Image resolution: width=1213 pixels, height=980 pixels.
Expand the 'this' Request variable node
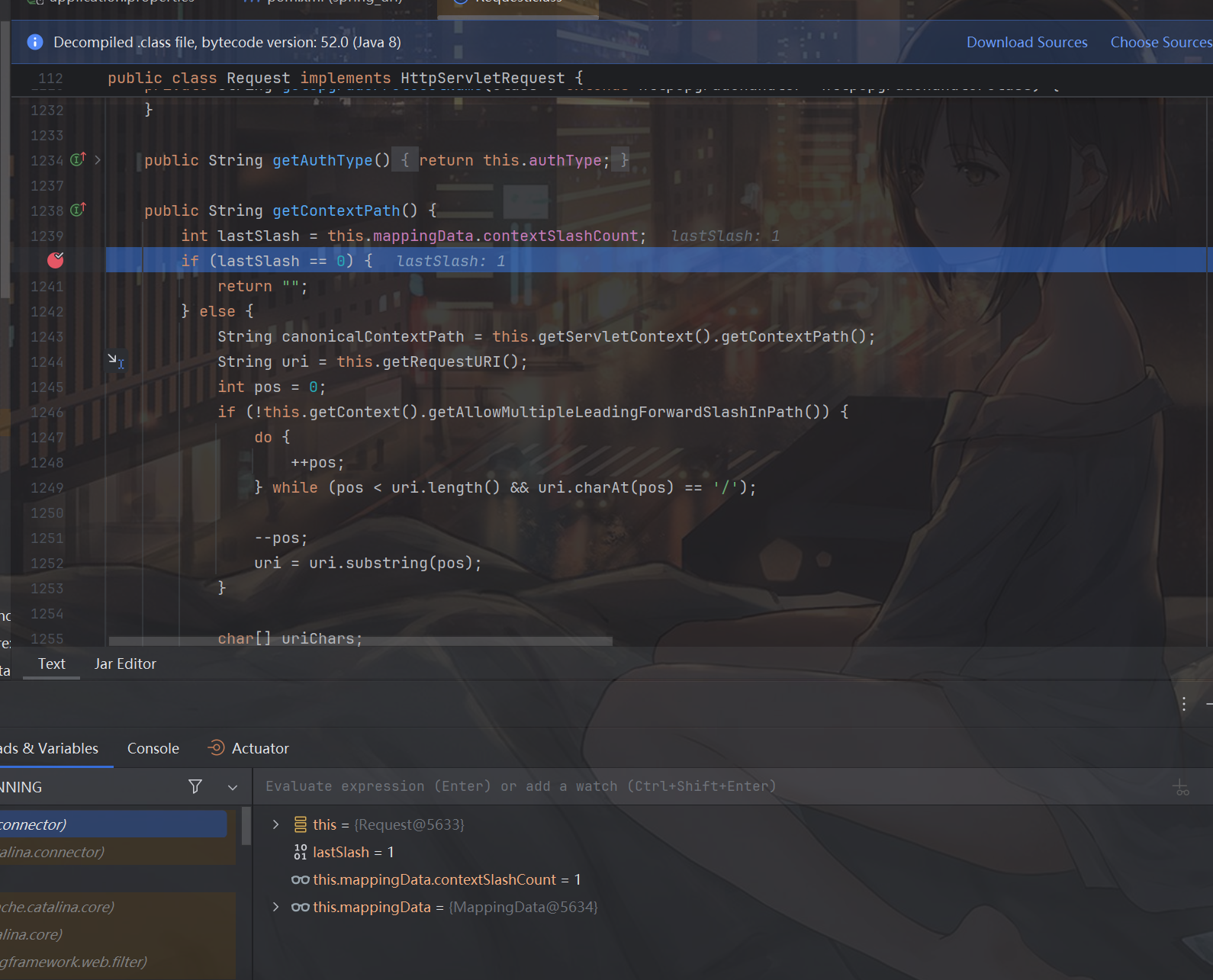point(276,824)
